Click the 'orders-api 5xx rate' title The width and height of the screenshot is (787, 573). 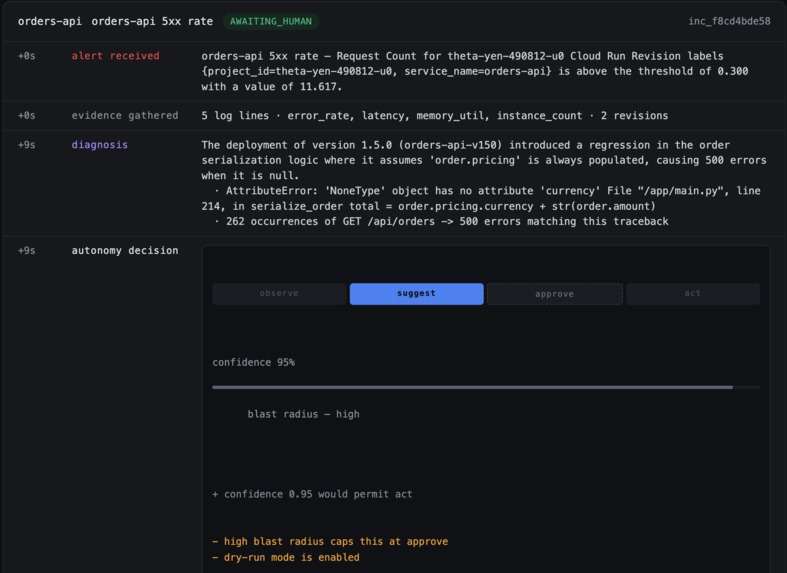152,21
